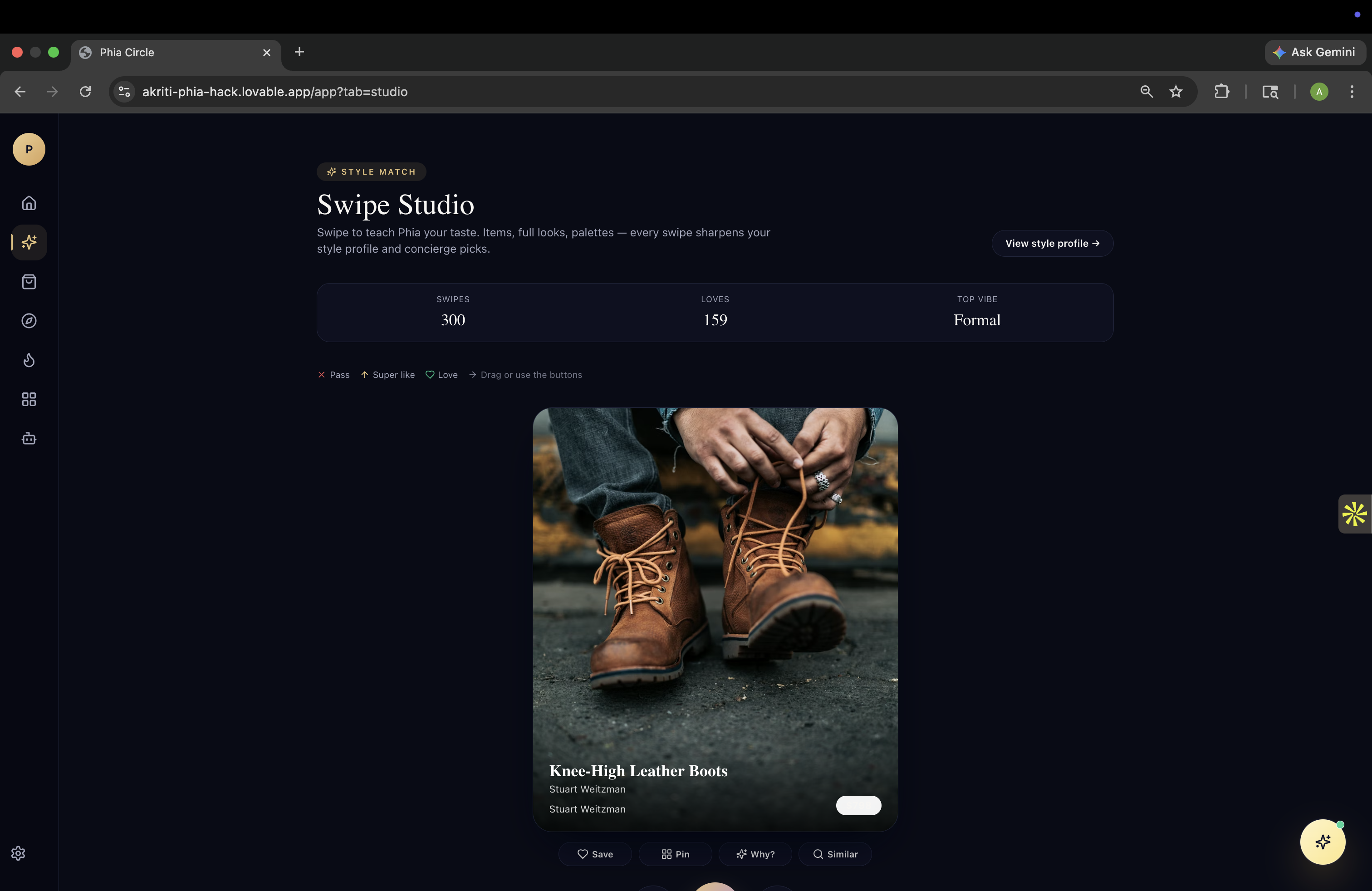Viewport: 1372px width, 891px height.
Task: Save the Knee-High Leather Boots item
Action: (x=595, y=854)
